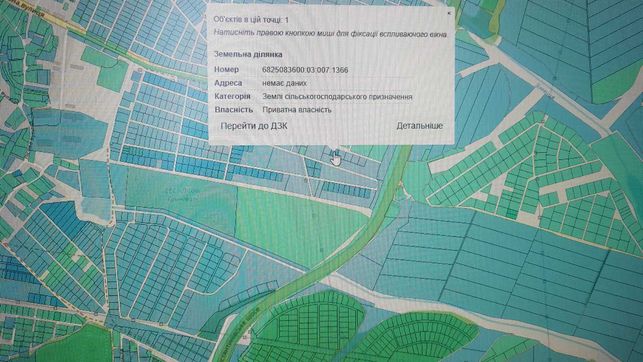The image size is (643, 362).
Task: Click the 'Адреса' field label
Action: pos(228,83)
